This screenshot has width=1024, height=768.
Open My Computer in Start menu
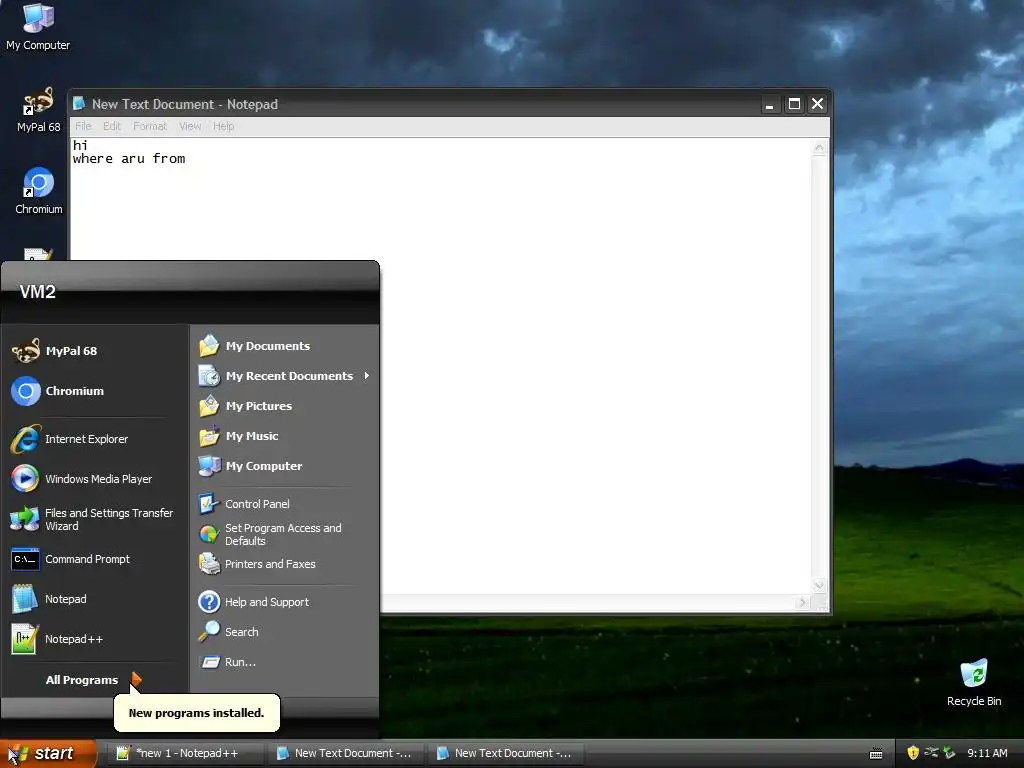pyautogui.click(x=284, y=466)
